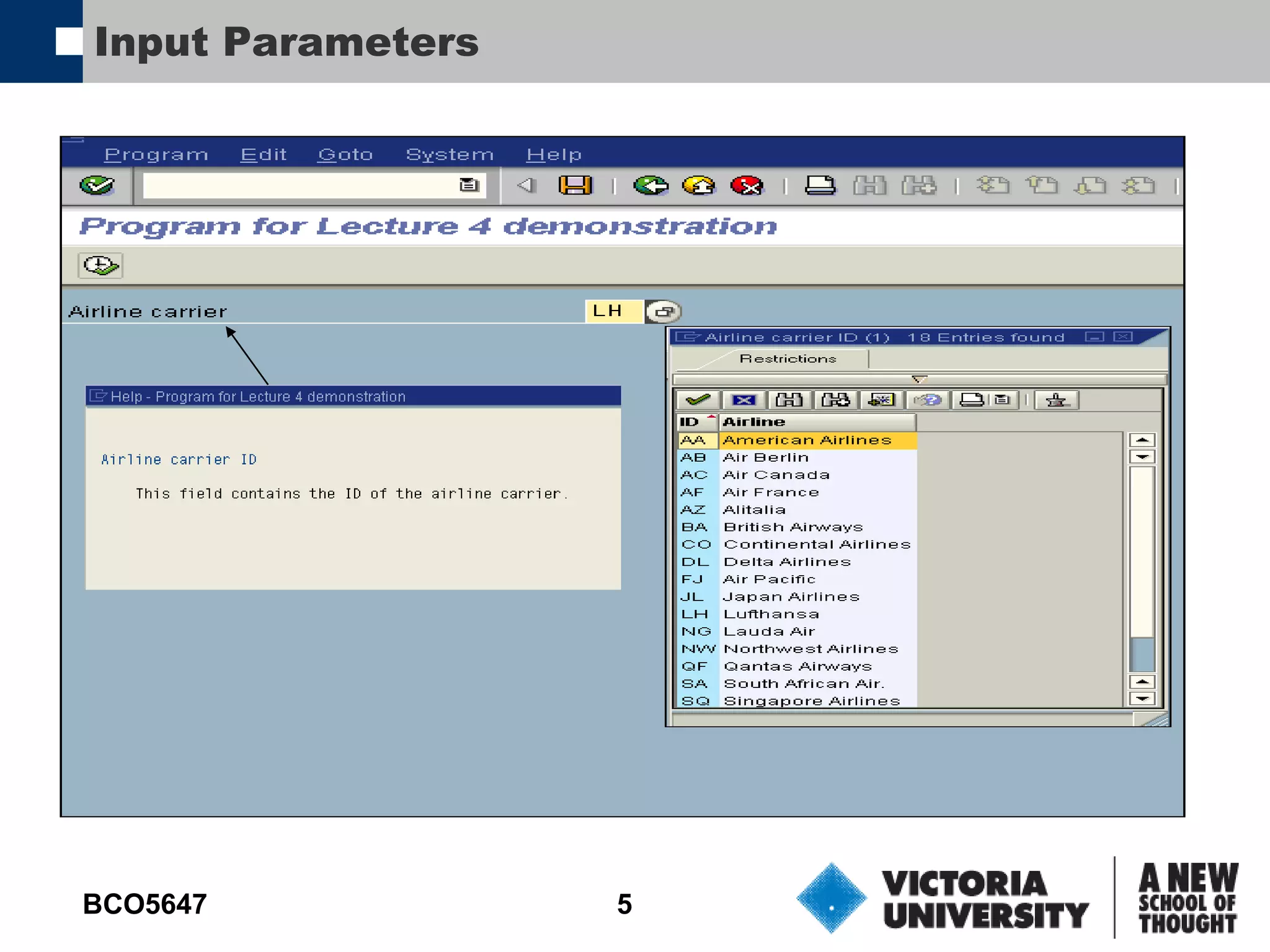Click the small list dropdown beside hit list print
The width and height of the screenshot is (1270, 952).
pos(1002,400)
